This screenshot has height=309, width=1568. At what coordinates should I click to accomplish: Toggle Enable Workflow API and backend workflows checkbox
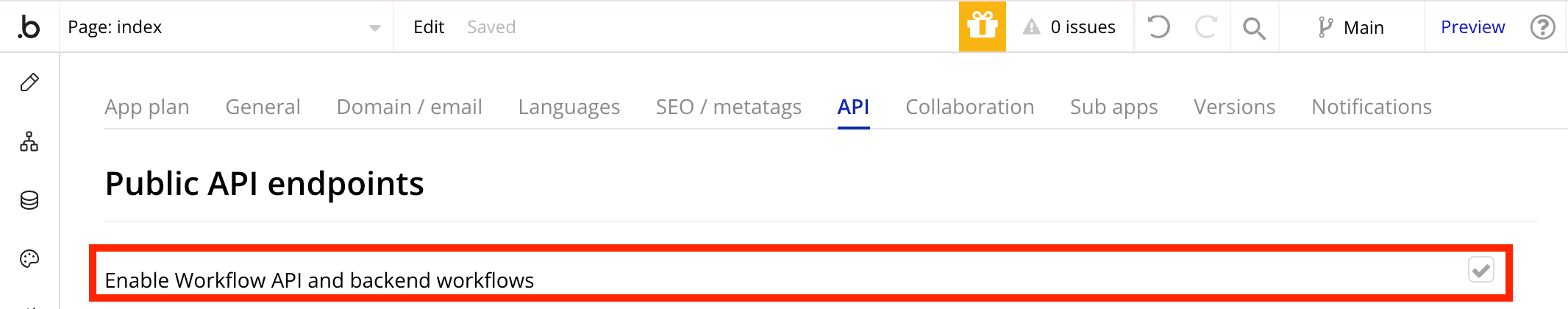point(1480,270)
